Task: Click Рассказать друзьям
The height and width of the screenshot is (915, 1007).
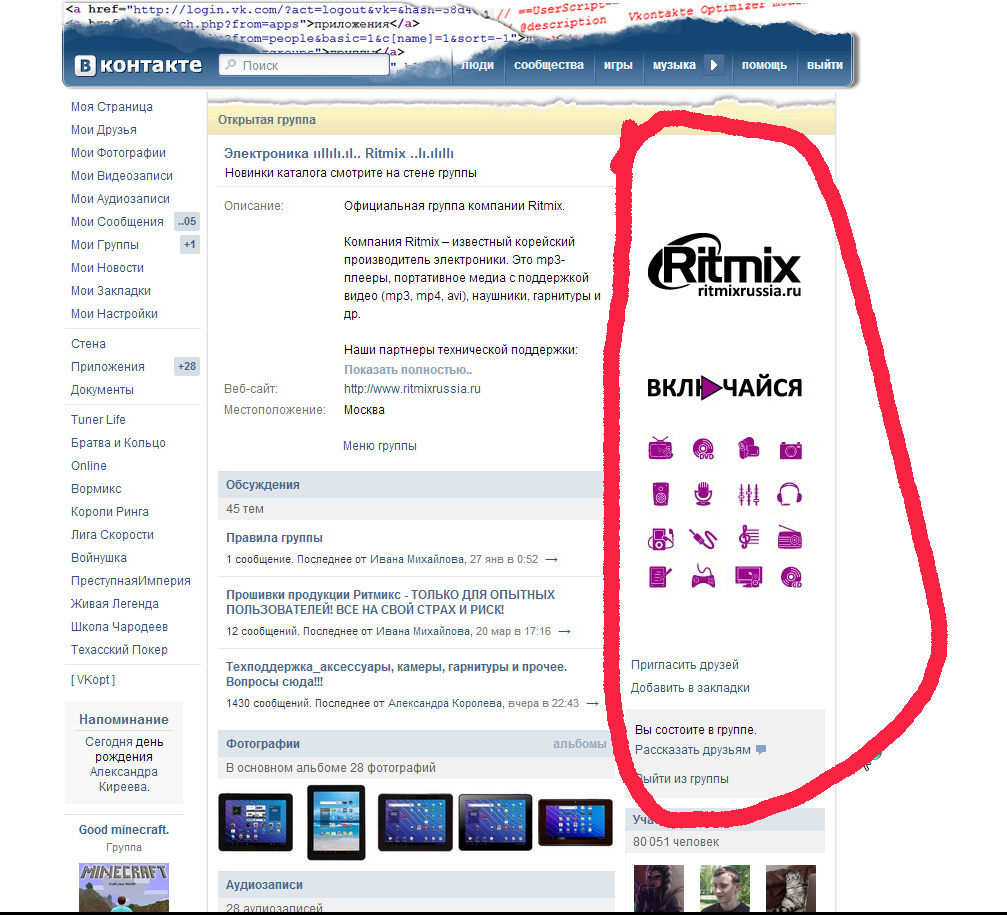Action: [692, 749]
